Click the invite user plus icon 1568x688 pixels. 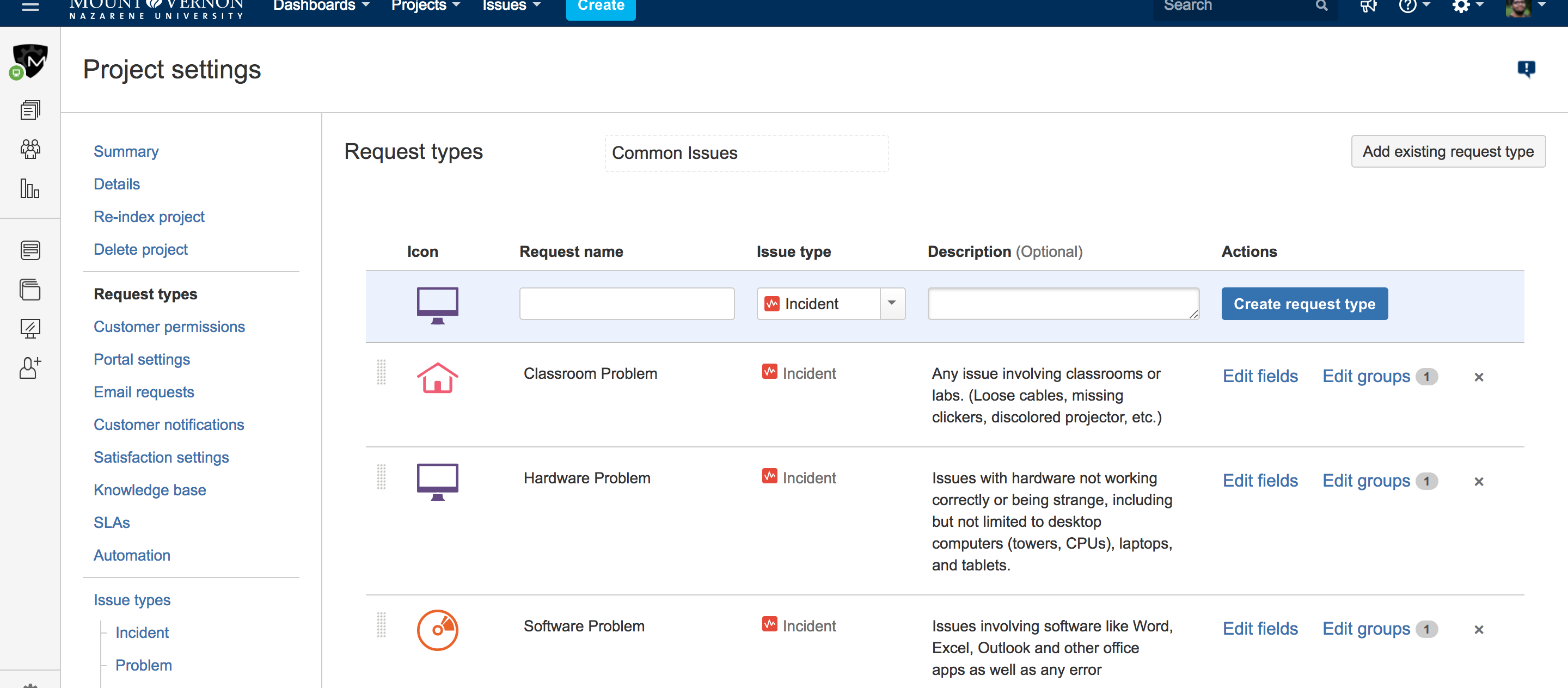(x=30, y=368)
